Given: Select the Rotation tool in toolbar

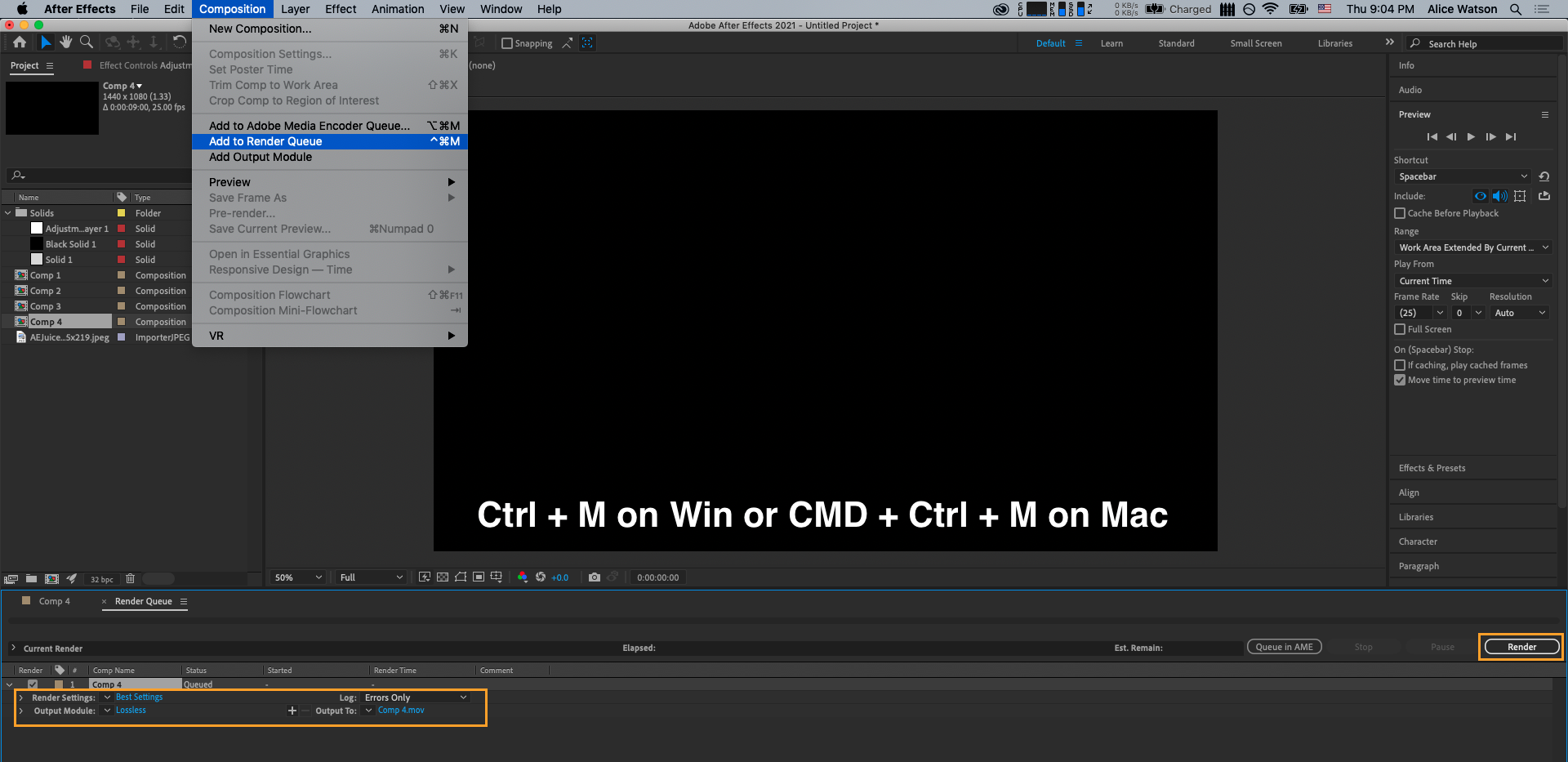Looking at the screenshot, I should (180, 42).
